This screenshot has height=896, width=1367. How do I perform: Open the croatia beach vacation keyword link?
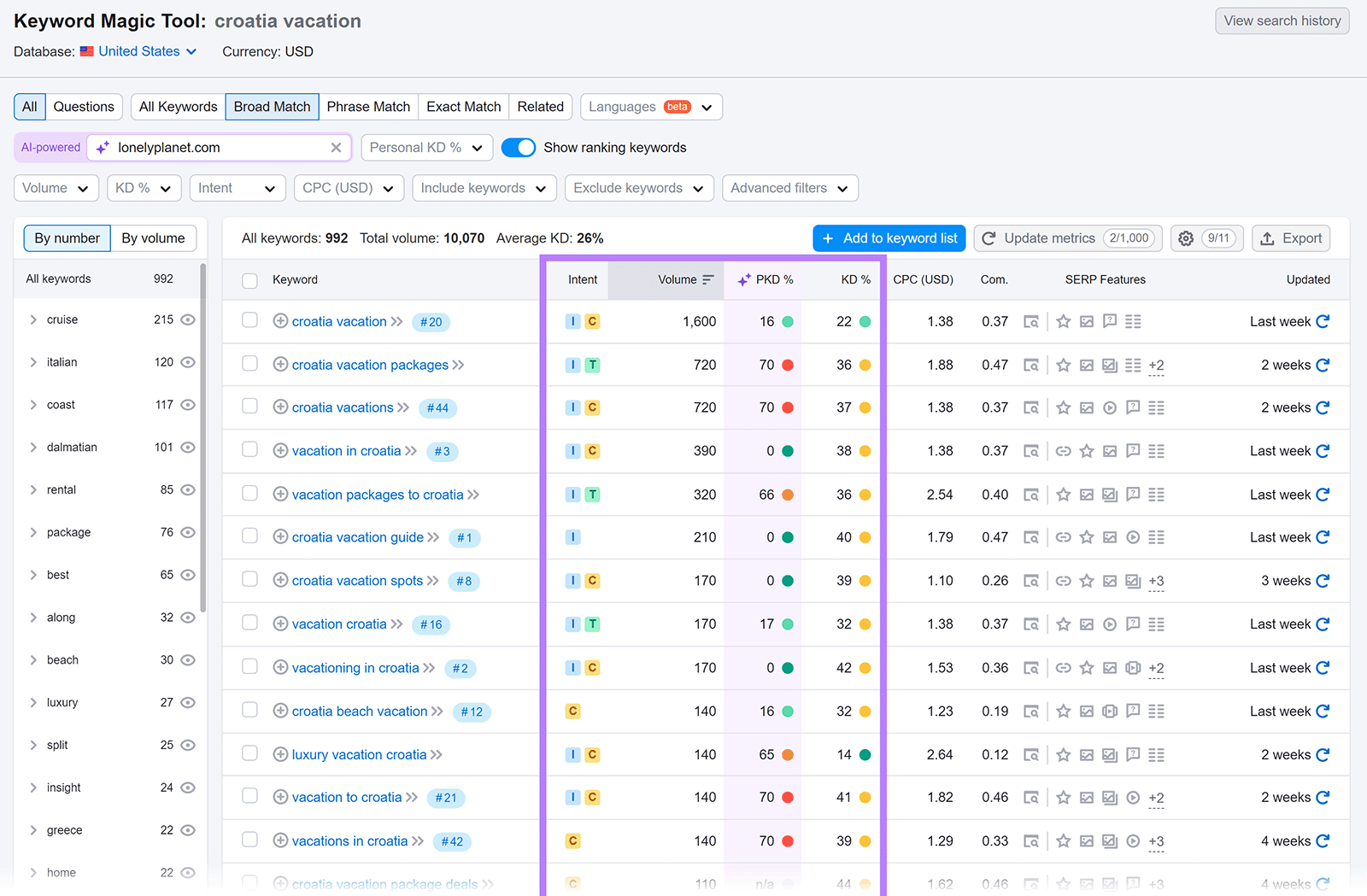pos(359,711)
